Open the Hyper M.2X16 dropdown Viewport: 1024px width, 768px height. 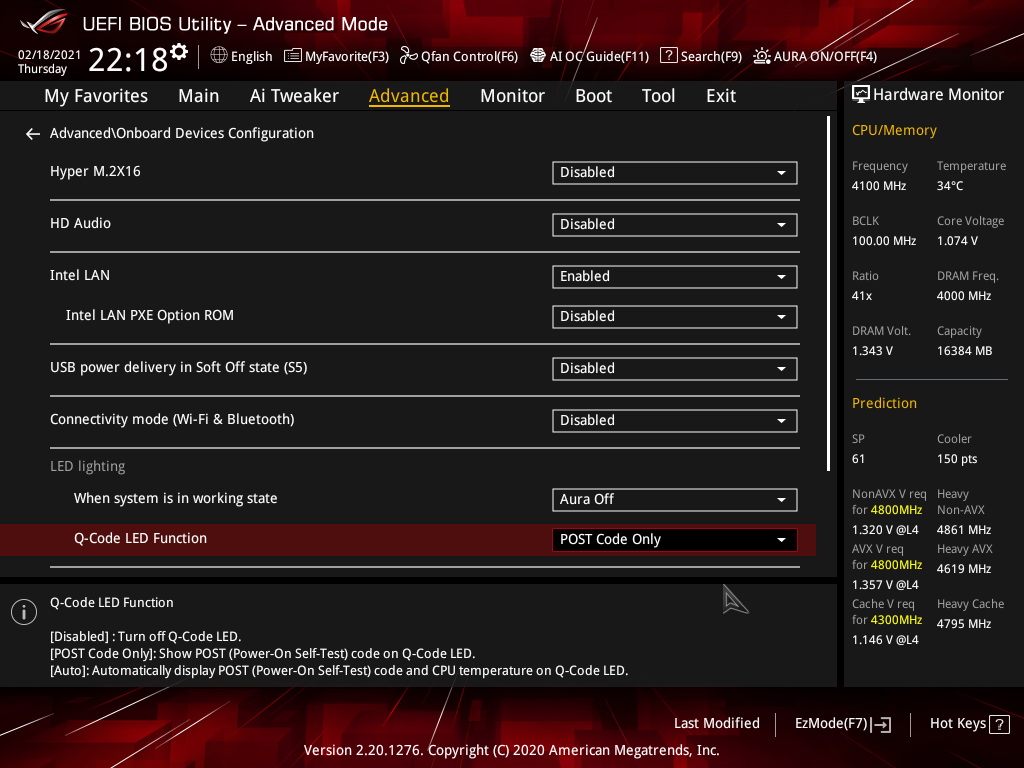[675, 172]
